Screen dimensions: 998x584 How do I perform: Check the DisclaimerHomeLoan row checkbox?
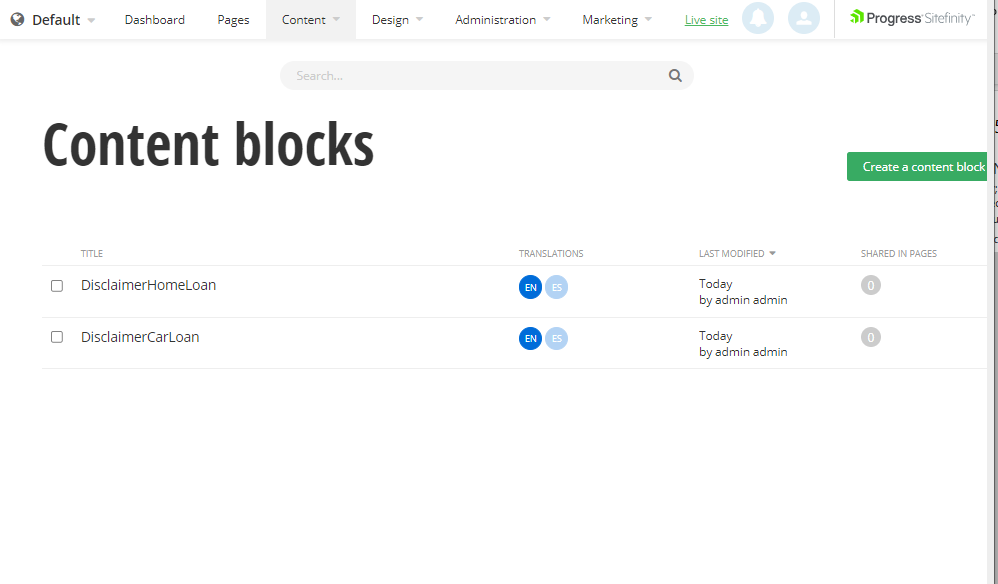pos(57,286)
